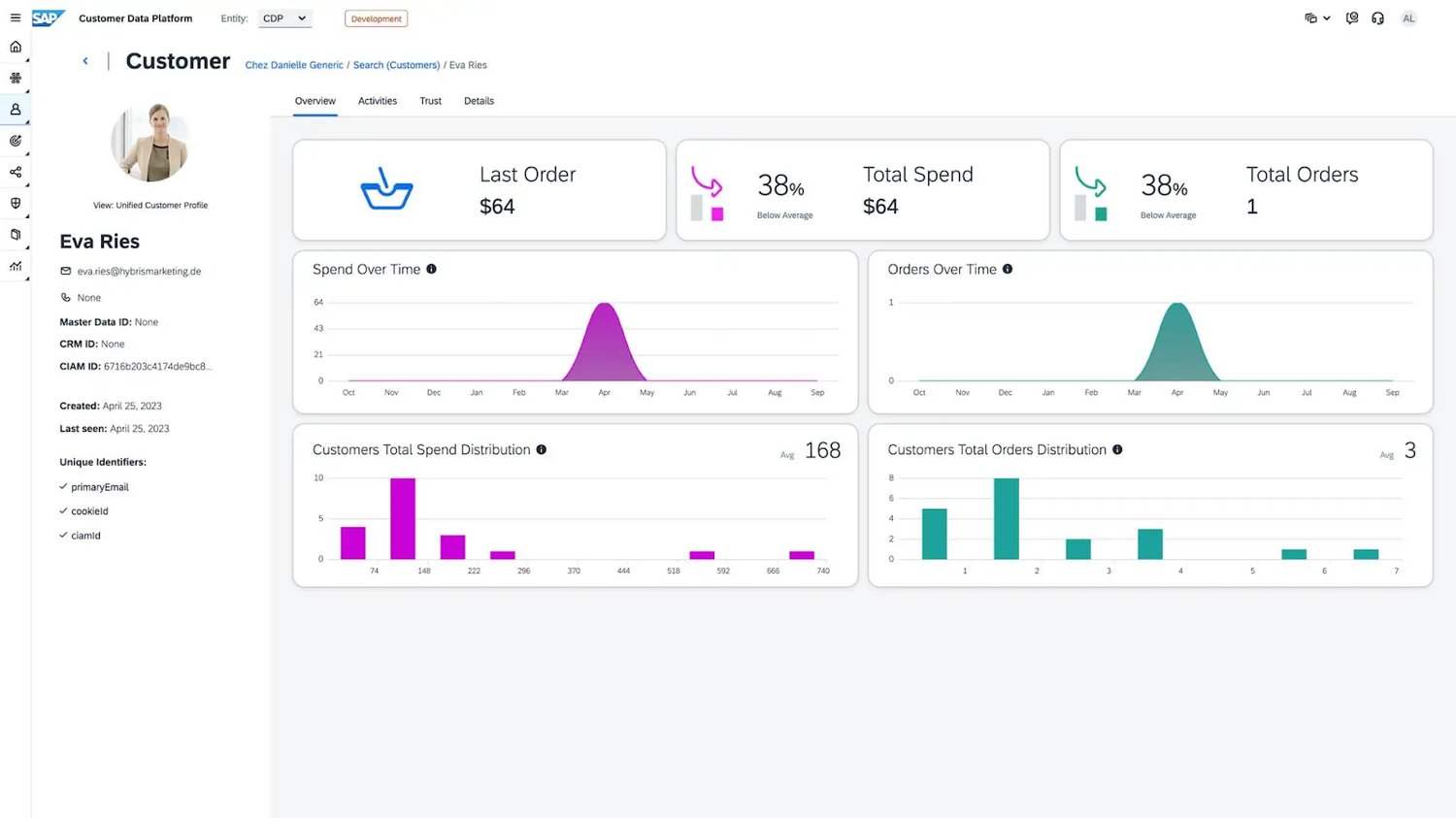The image size is (1456, 818).
Task: Click the ciamId identifier checkmark
Action: pos(63,535)
